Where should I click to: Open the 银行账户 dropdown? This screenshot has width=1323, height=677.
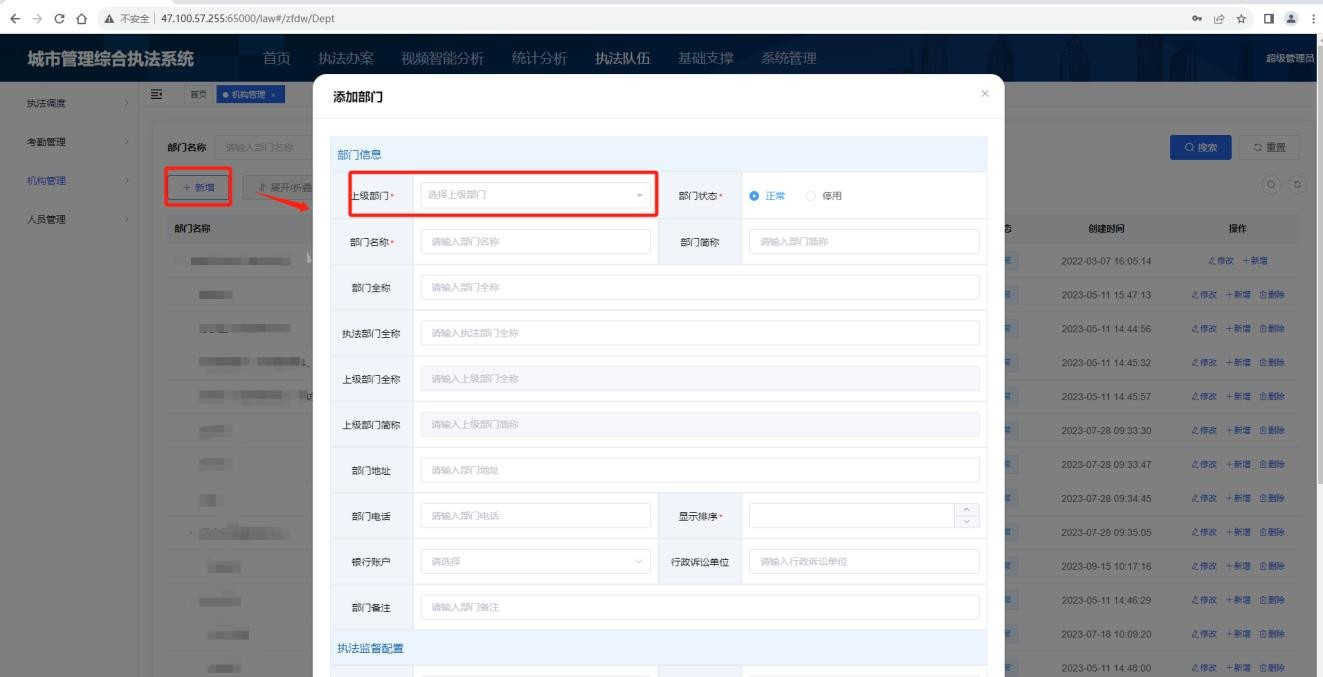[535, 562]
